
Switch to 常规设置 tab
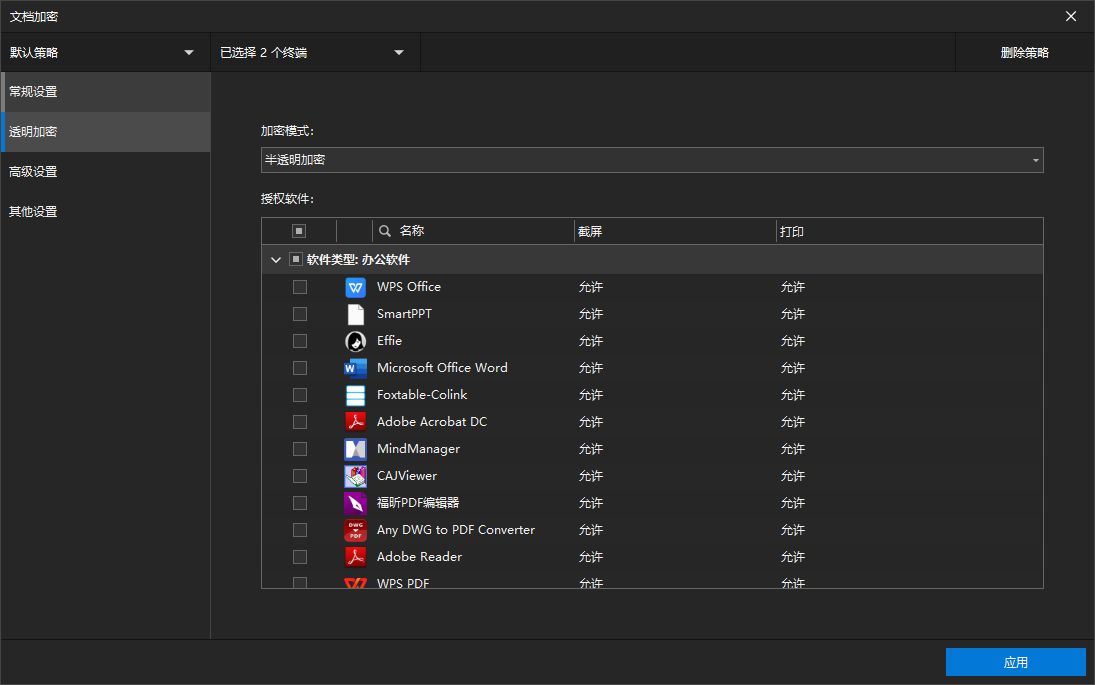point(105,91)
